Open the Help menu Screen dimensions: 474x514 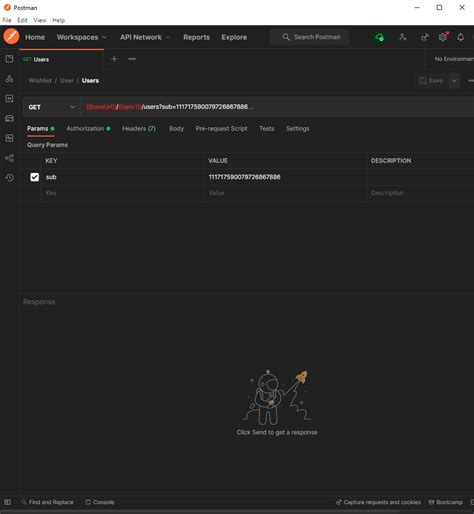point(59,20)
